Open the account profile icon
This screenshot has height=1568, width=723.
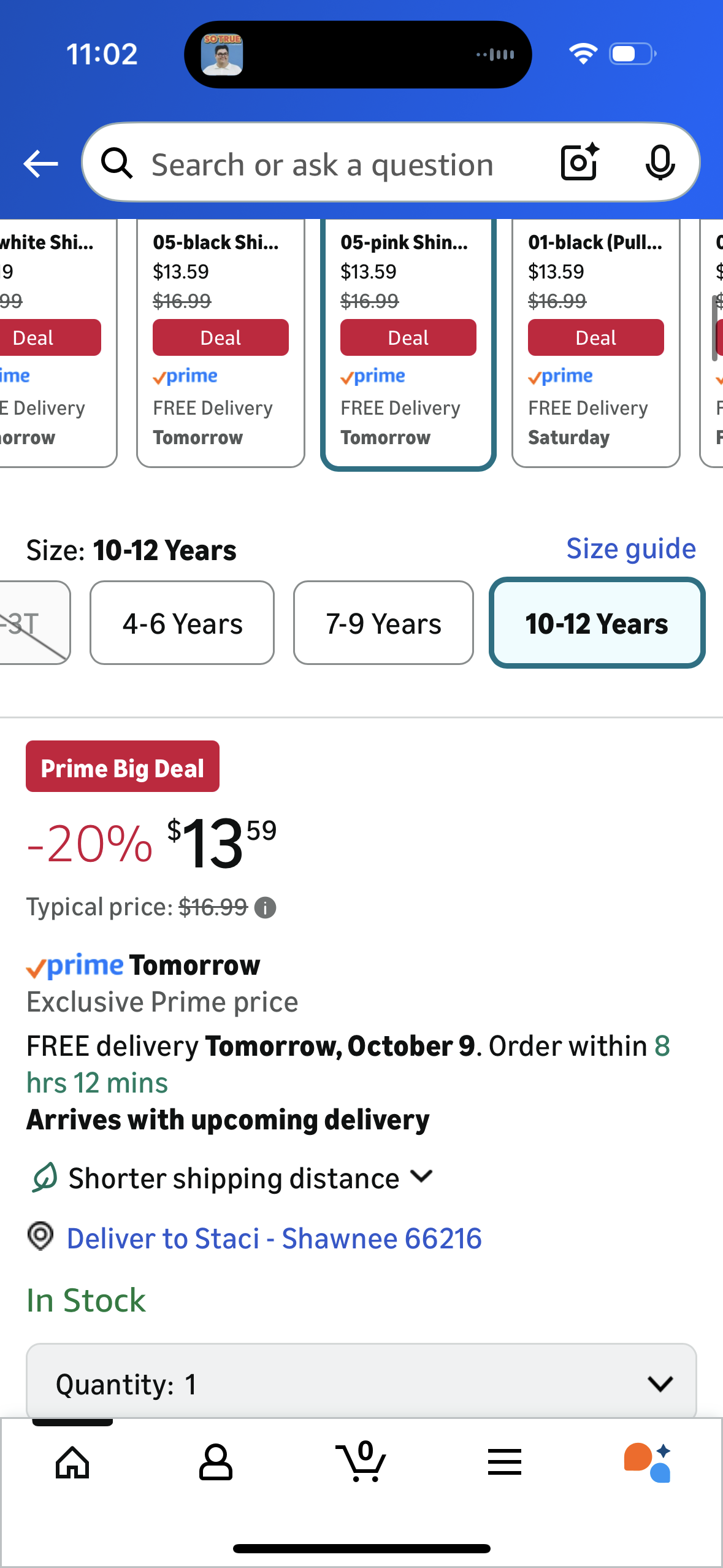tap(216, 1462)
